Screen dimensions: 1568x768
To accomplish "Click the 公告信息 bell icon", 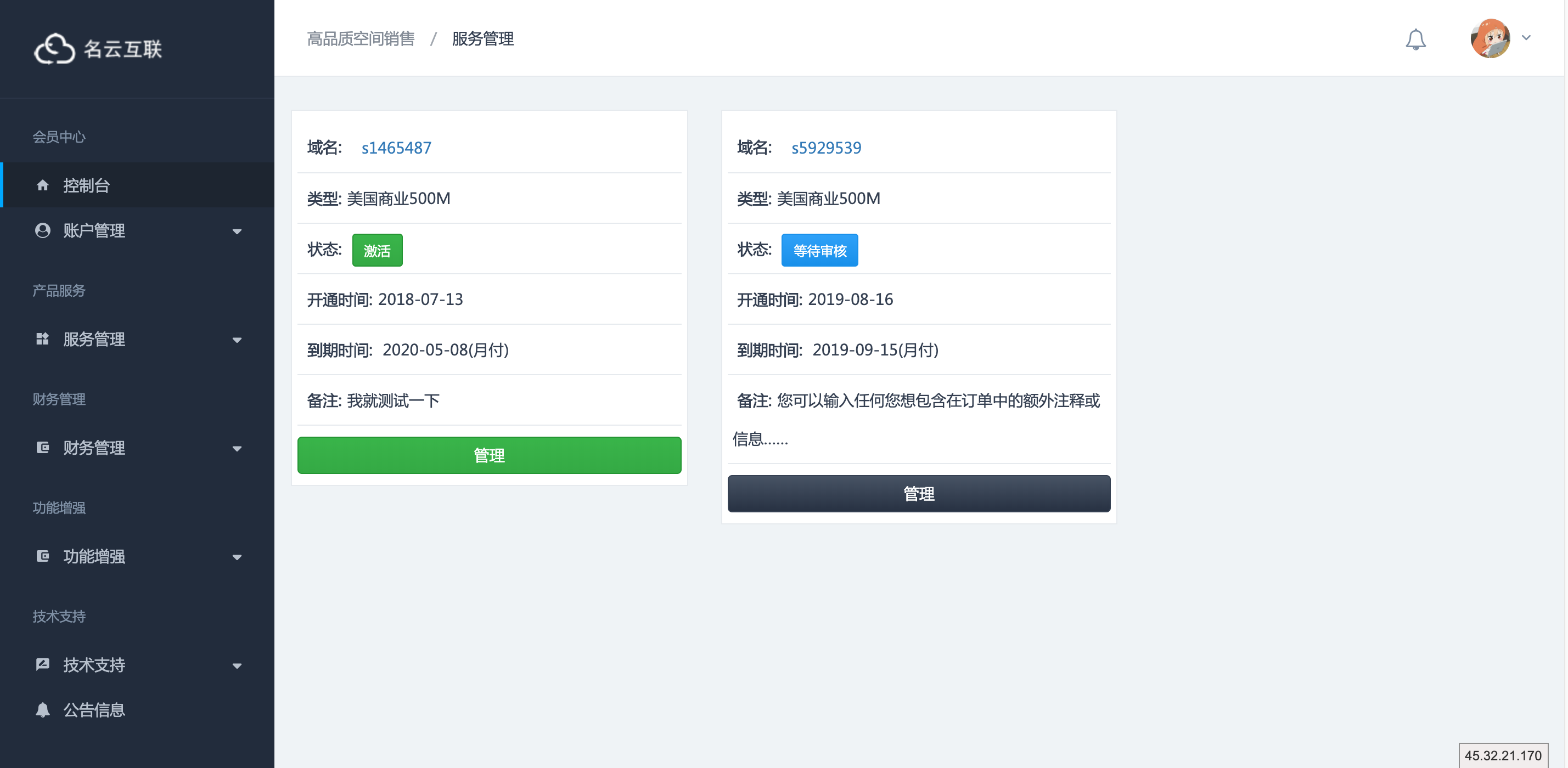I will (43, 710).
